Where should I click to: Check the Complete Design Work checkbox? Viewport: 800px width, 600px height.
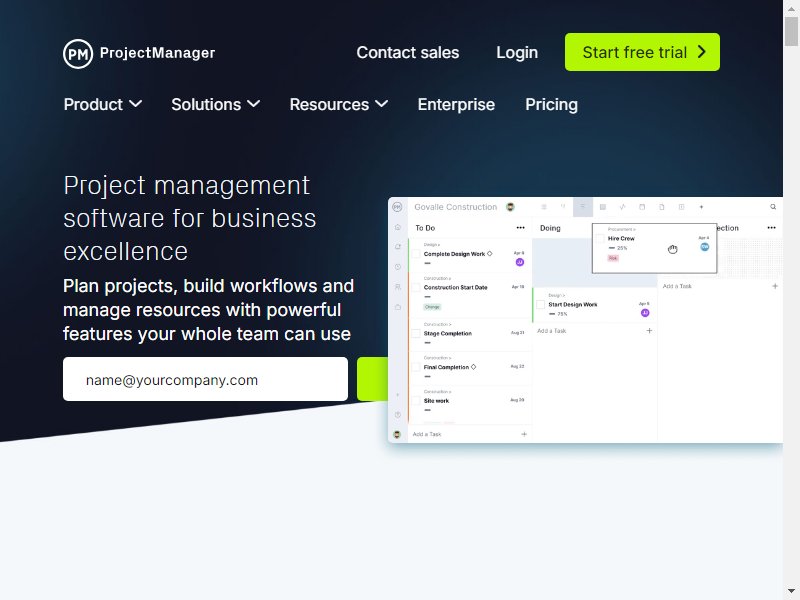click(416, 254)
